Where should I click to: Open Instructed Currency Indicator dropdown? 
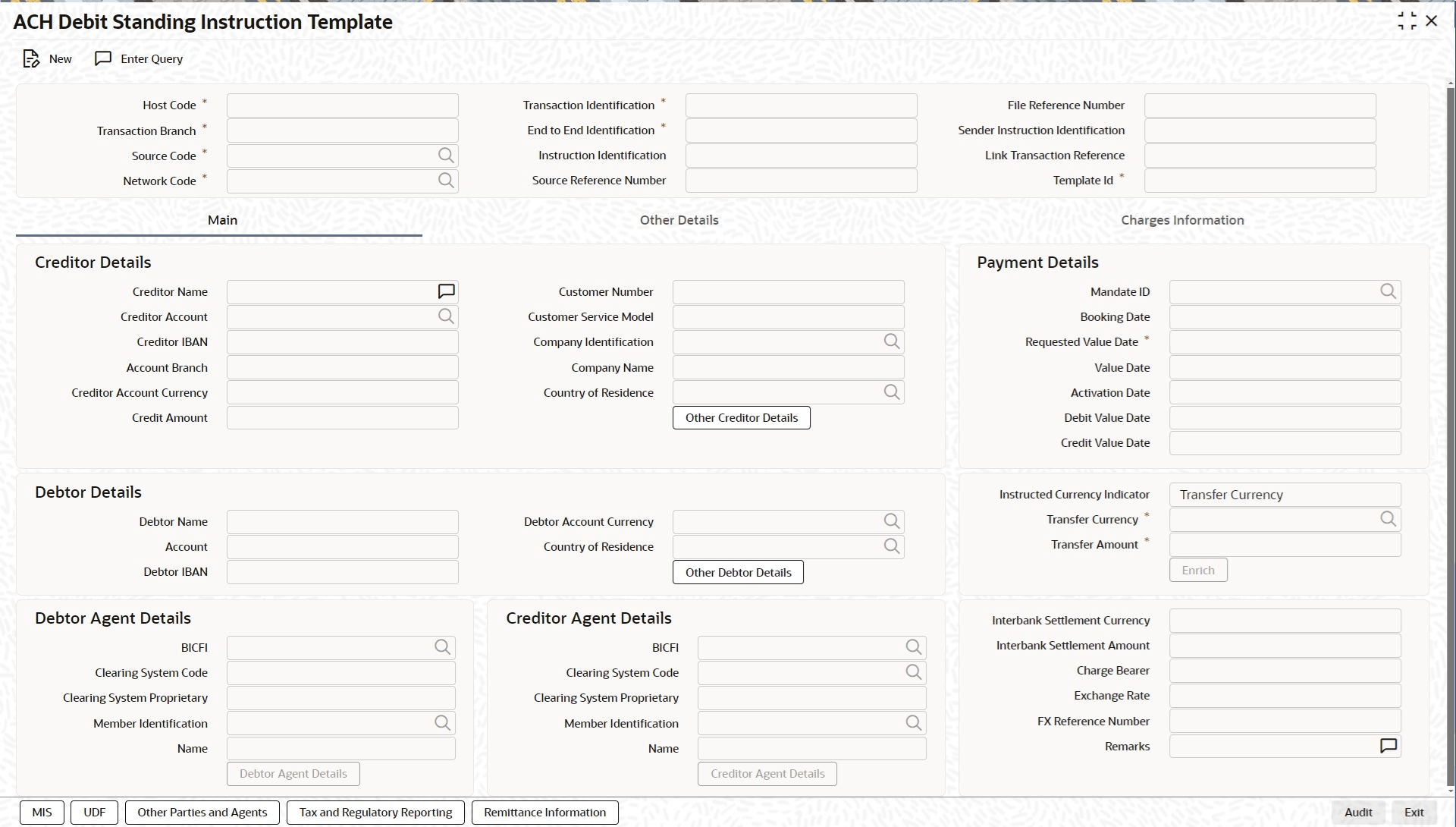click(1285, 495)
